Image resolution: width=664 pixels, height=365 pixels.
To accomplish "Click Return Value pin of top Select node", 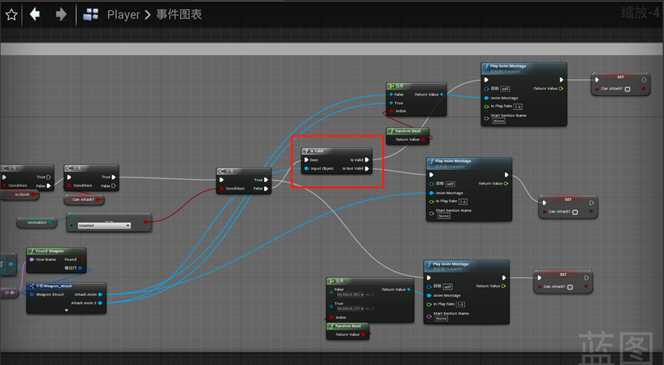I will pos(442,94).
